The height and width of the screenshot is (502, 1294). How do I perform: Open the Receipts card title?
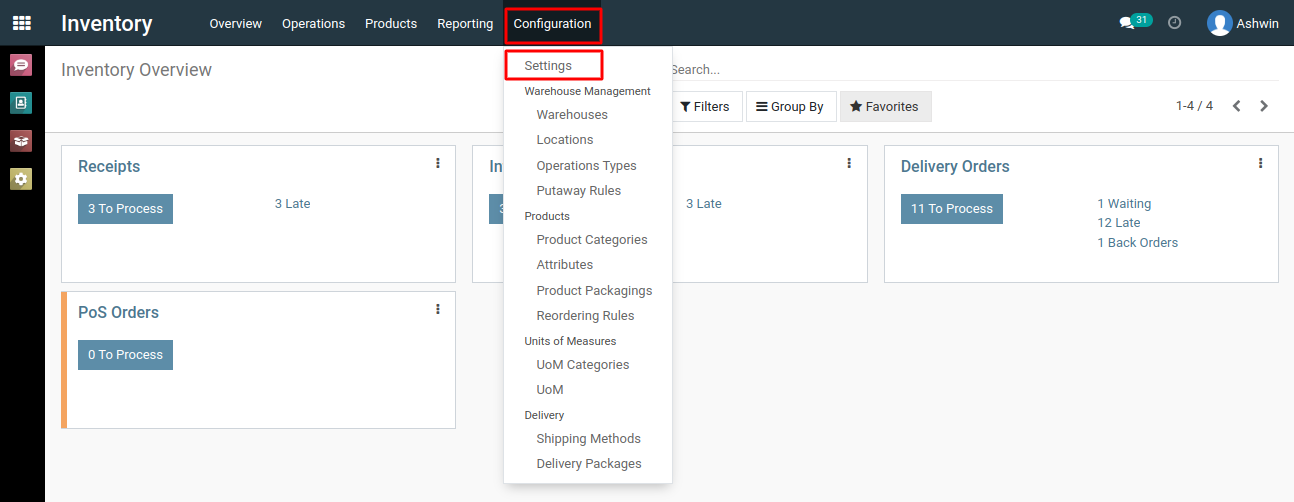[109, 167]
